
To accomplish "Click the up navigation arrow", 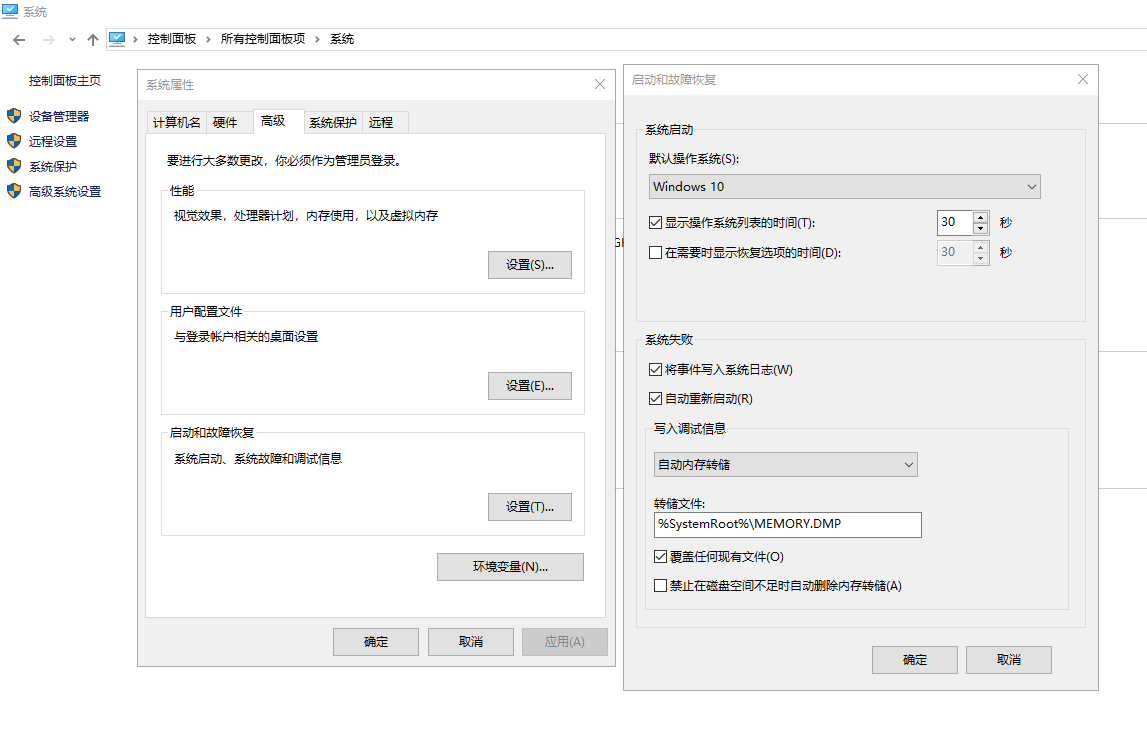I will coord(92,38).
